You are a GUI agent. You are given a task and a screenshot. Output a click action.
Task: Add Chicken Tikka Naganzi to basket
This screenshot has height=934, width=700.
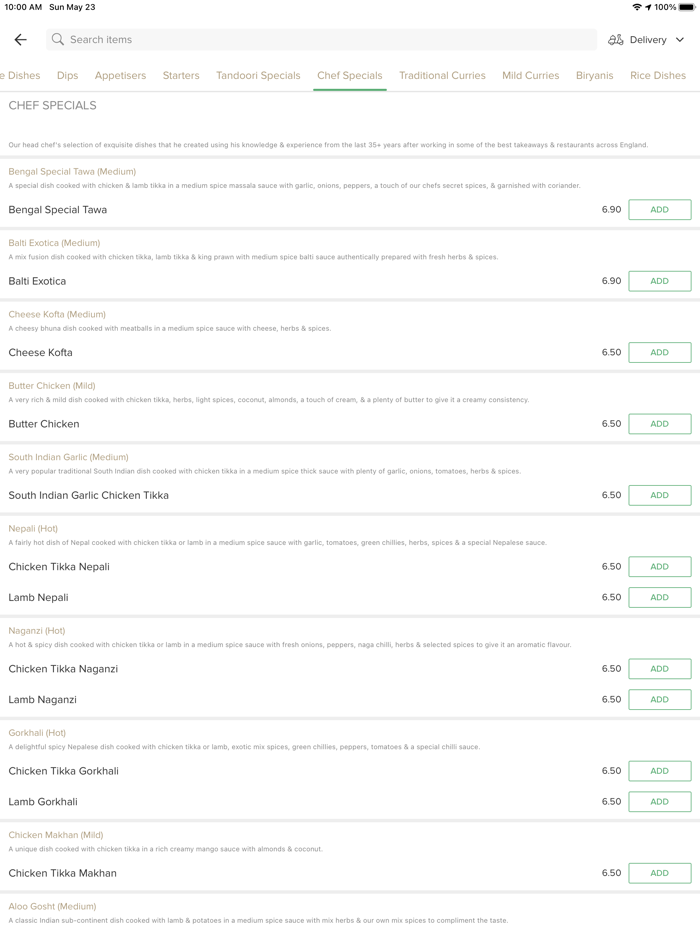[x=659, y=669]
